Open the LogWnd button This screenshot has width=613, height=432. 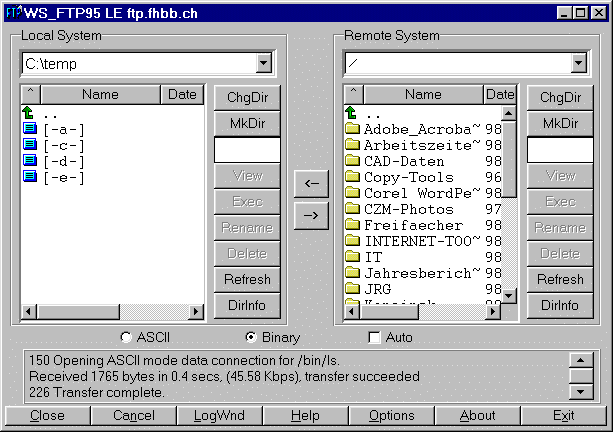(219, 415)
